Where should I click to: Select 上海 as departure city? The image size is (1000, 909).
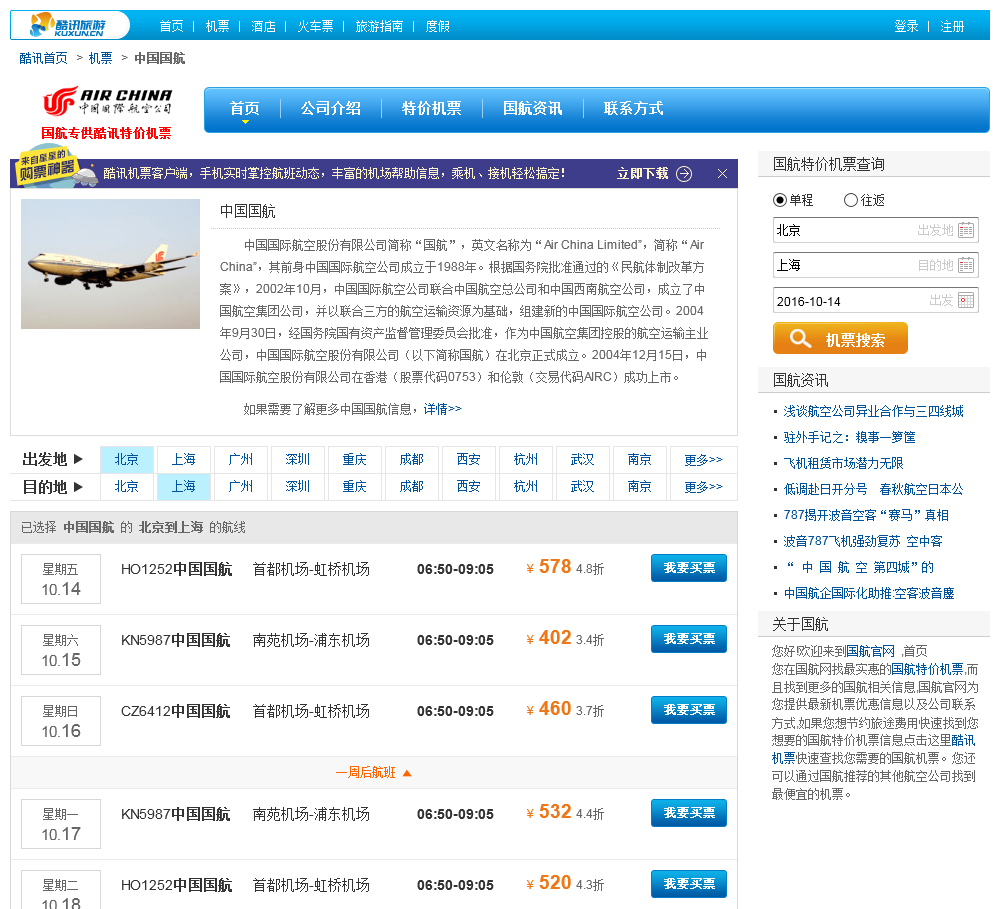(184, 459)
